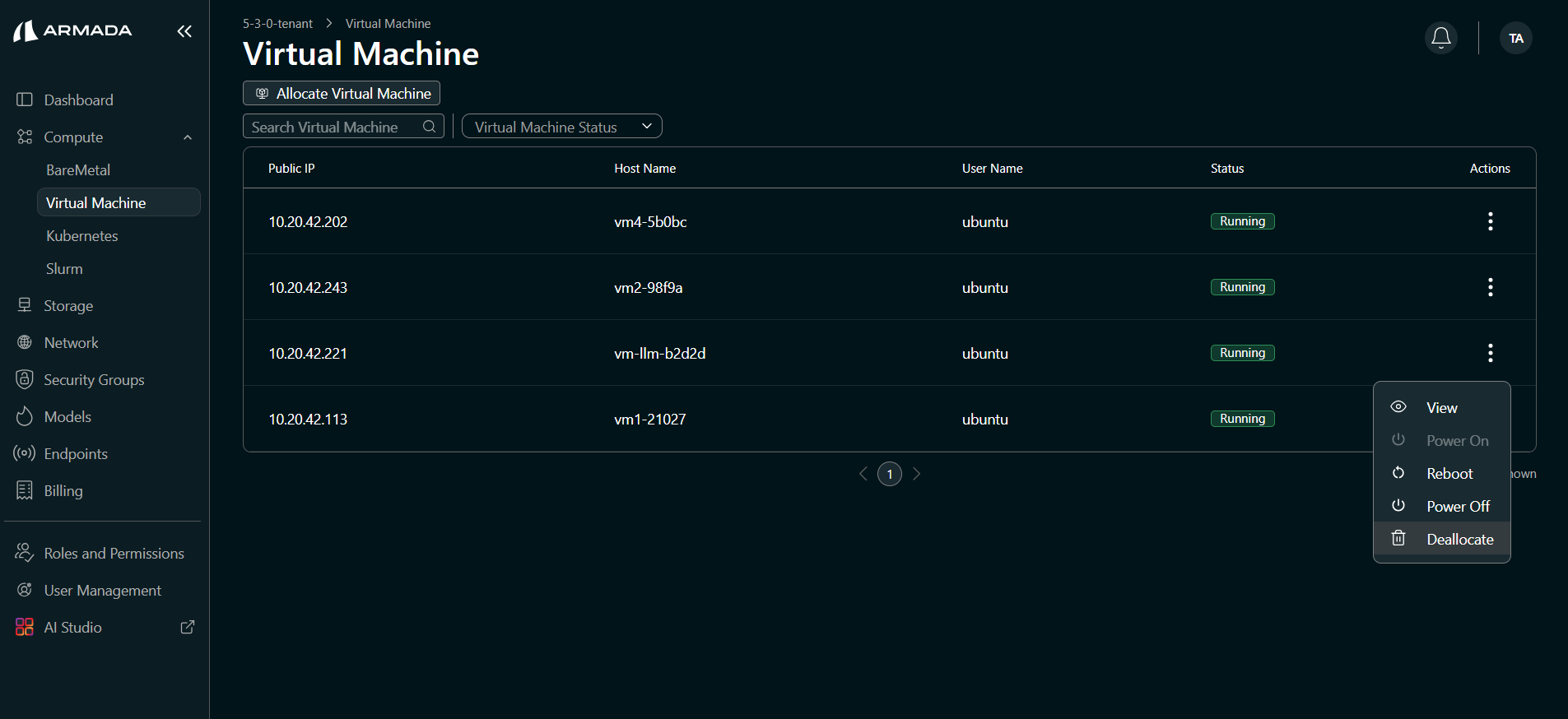Click host name vm1-21027

[649, 420]
